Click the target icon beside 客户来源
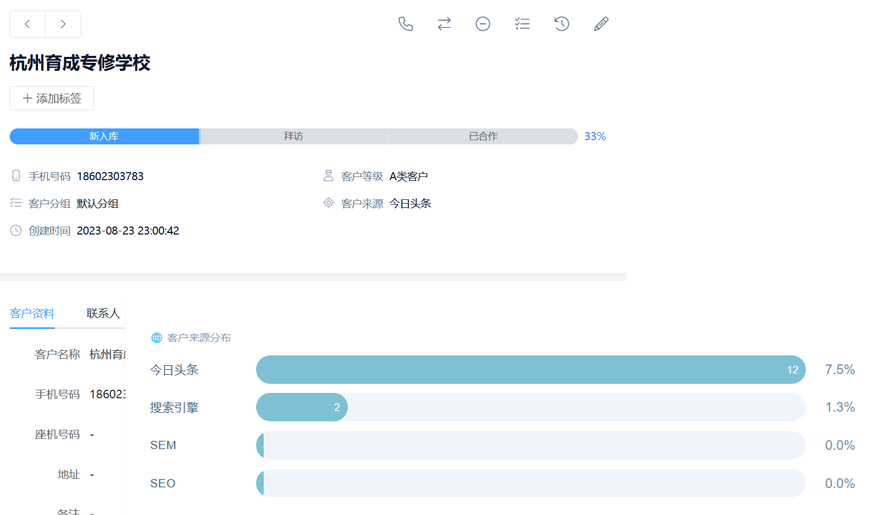 328,203
